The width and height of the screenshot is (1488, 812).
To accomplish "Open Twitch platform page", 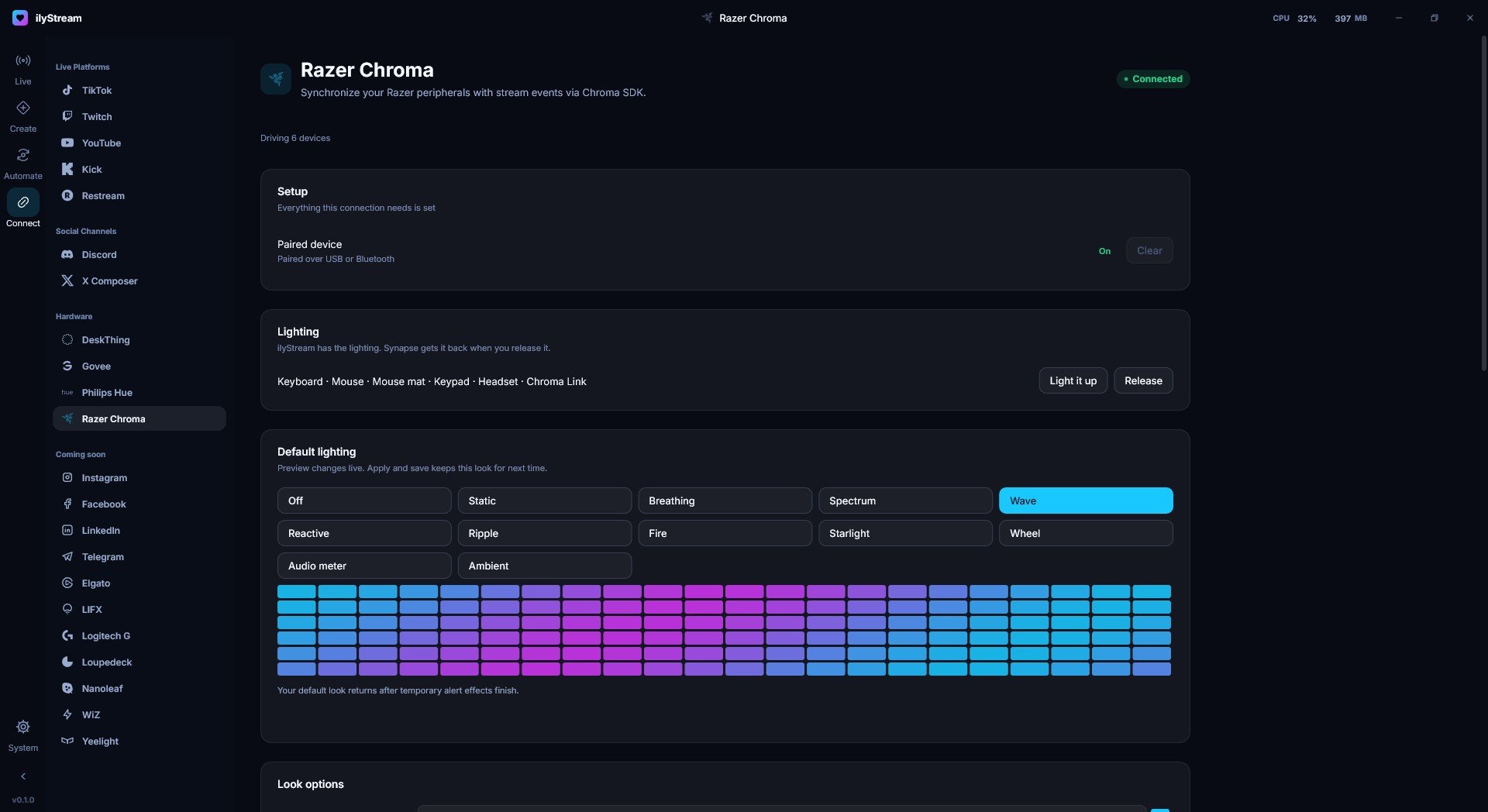I will [139, 116].
